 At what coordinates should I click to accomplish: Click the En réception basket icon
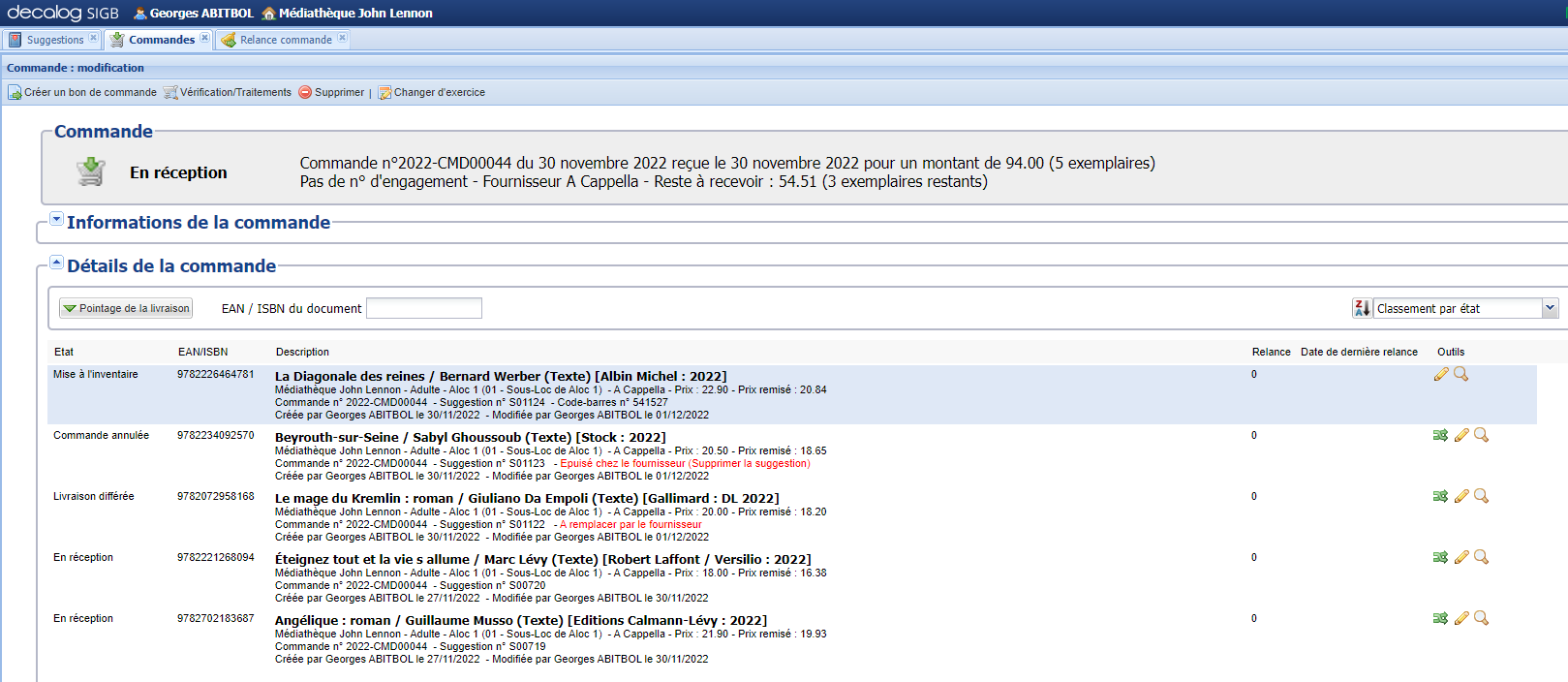tap(91, 171)
